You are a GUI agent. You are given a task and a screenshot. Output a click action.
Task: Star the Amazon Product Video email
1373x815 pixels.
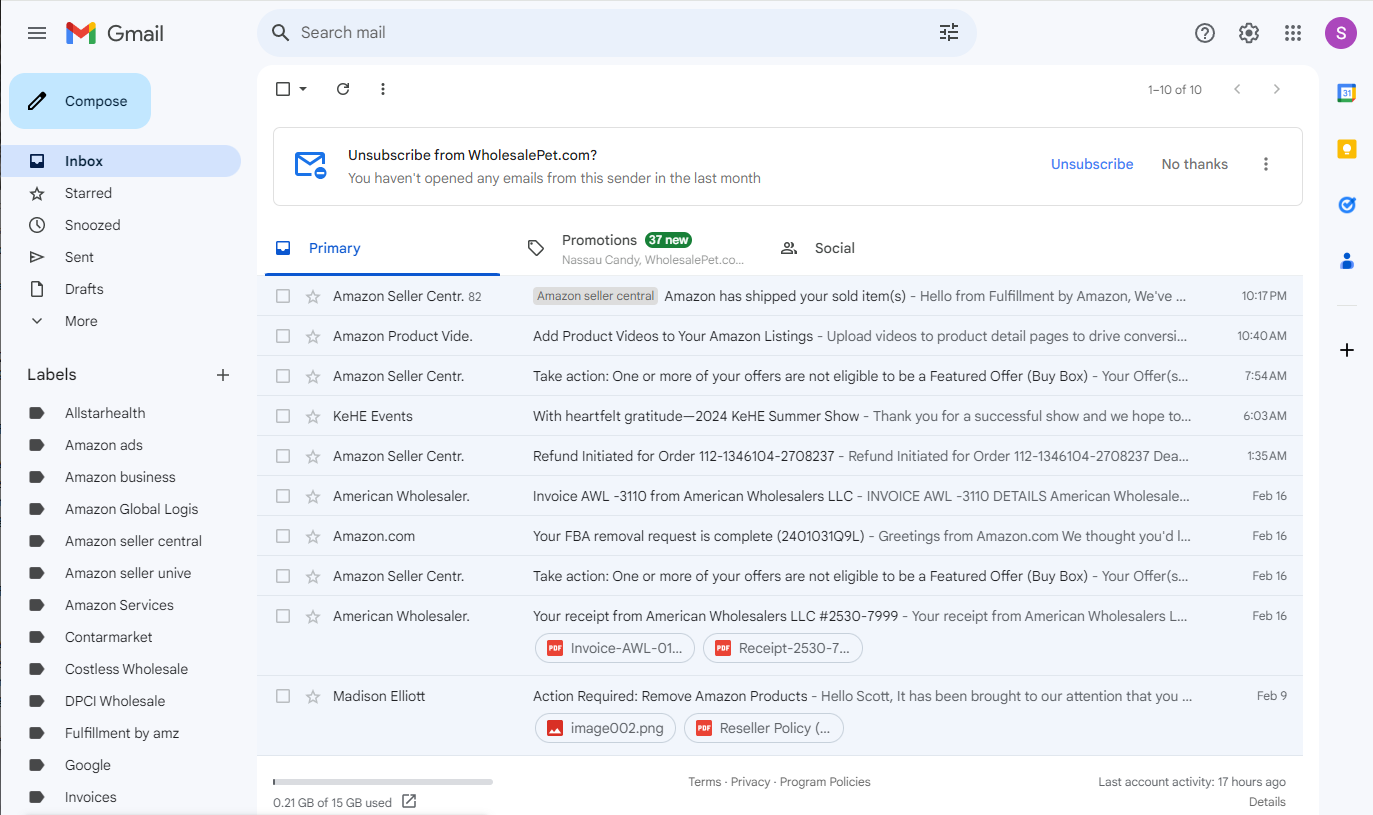point(313,336)
